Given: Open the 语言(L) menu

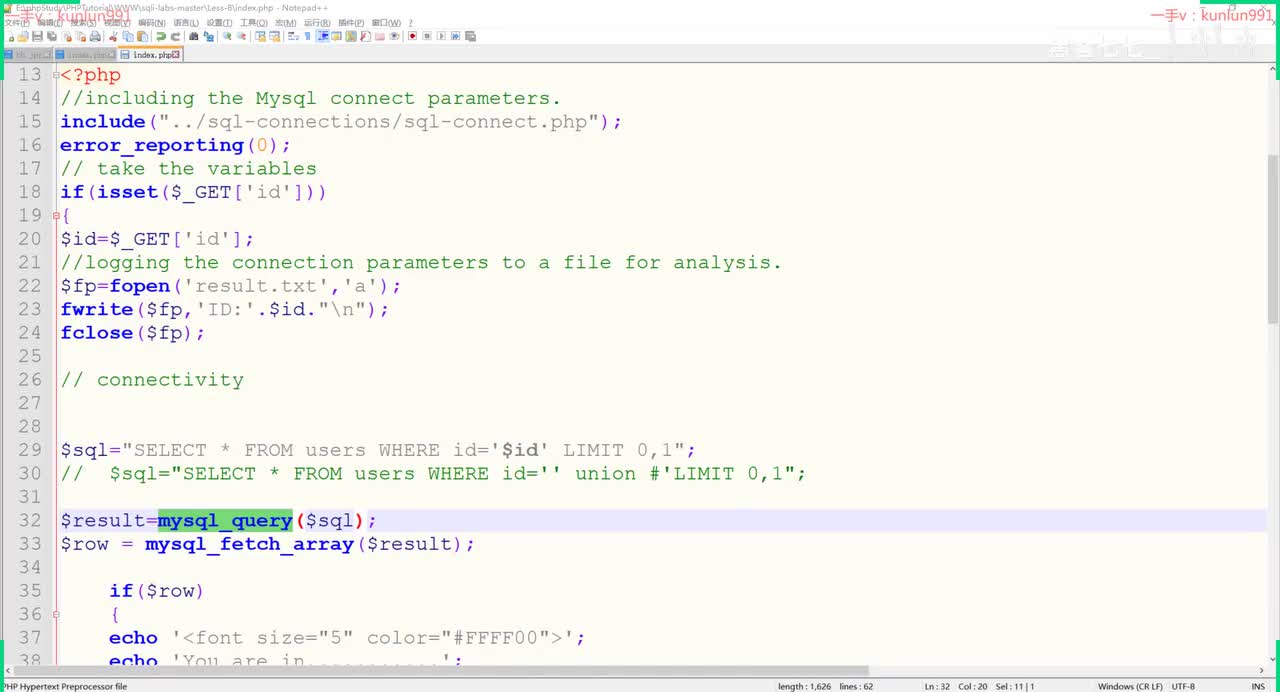Looking at the screenshot, I should pos(186,23).
